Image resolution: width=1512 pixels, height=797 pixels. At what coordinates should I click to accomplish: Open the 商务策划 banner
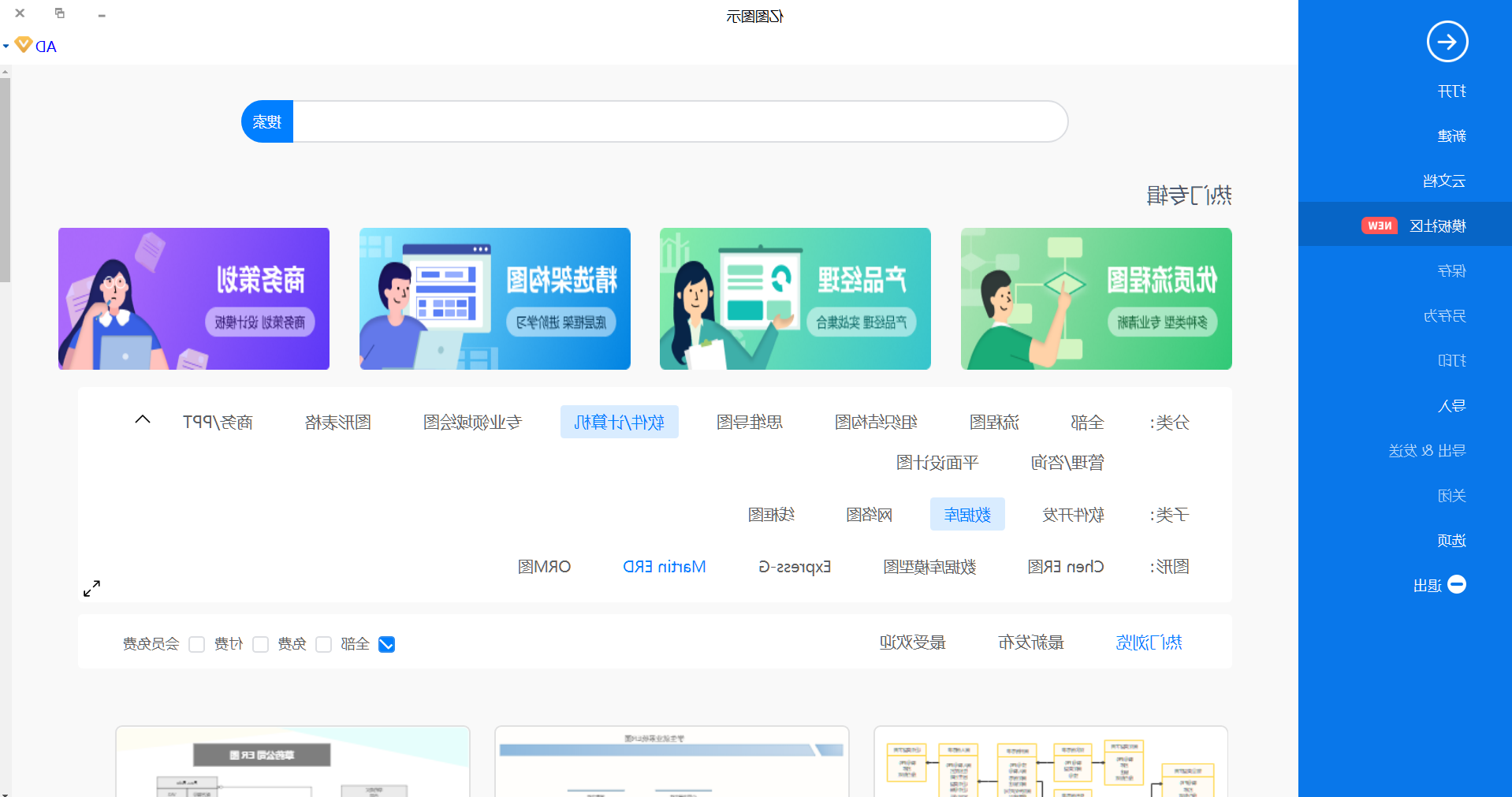tap(194, 299)
